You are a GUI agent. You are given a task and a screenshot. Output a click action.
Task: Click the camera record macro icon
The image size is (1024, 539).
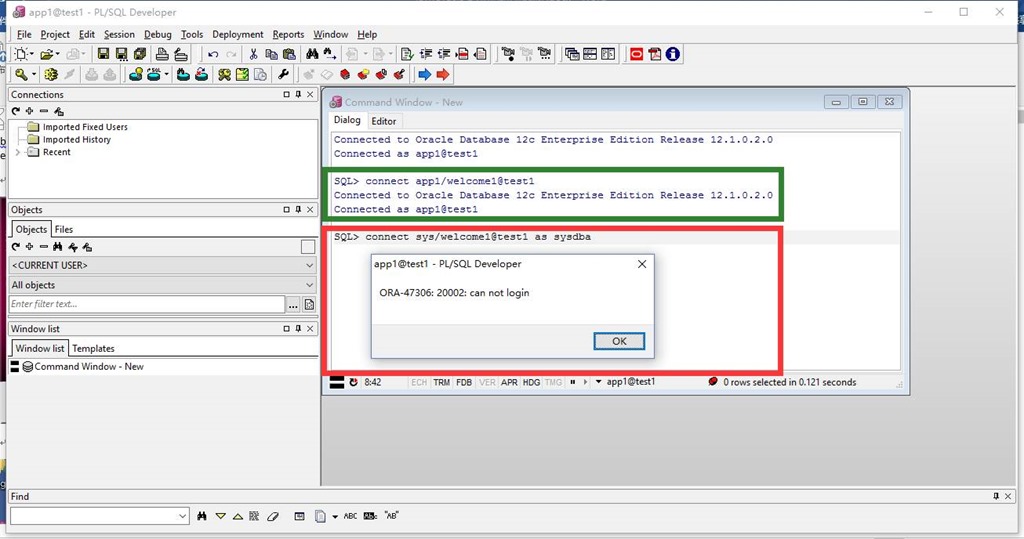coord(508,54)
